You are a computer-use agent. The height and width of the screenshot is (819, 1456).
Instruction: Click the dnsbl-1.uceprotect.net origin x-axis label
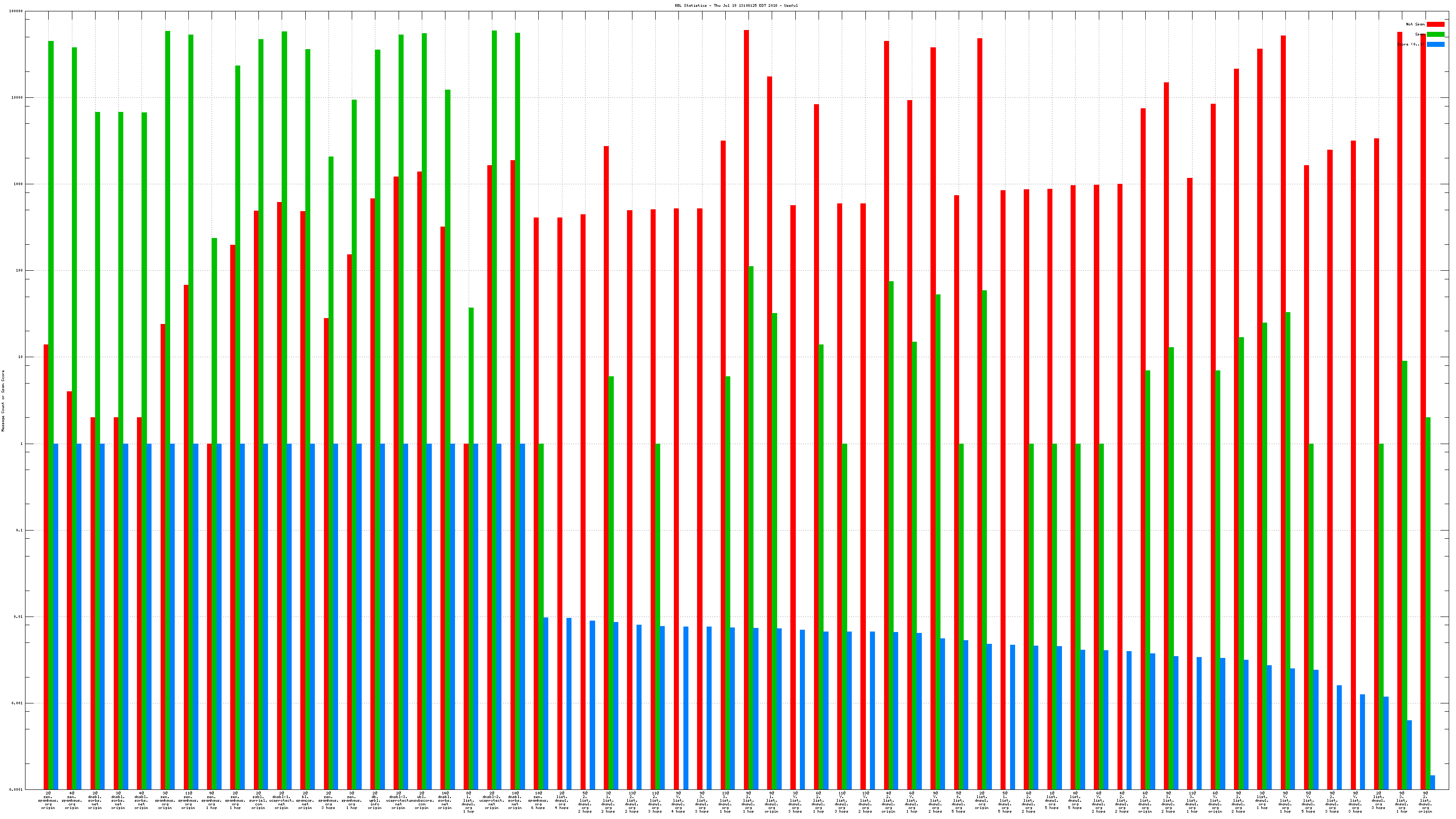[x=282, y=800]
